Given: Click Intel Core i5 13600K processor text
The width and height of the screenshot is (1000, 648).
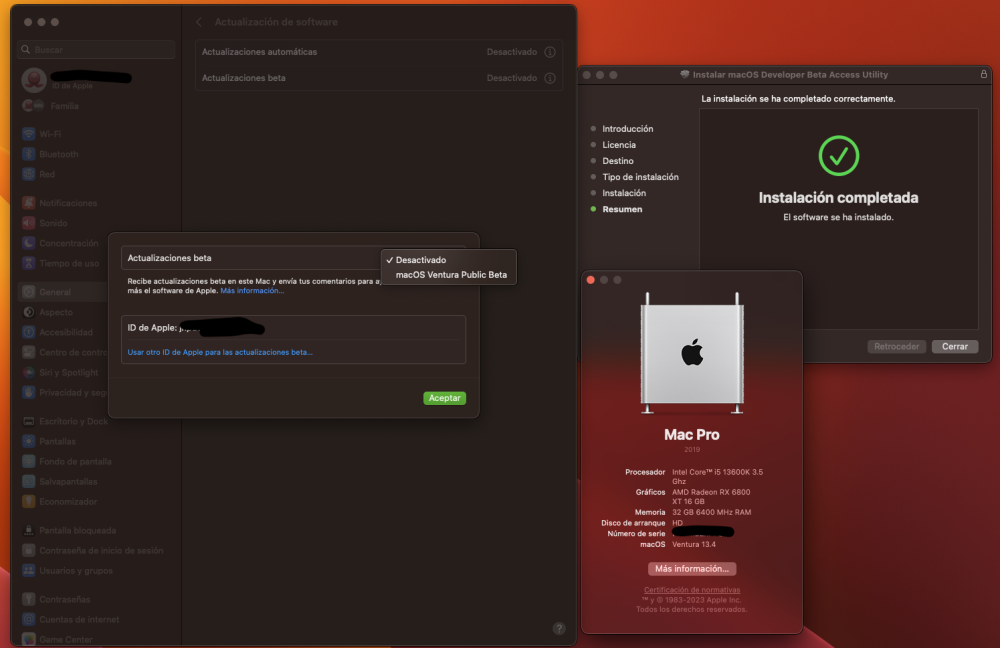Looking at the screenshot, I should (717, 476).
